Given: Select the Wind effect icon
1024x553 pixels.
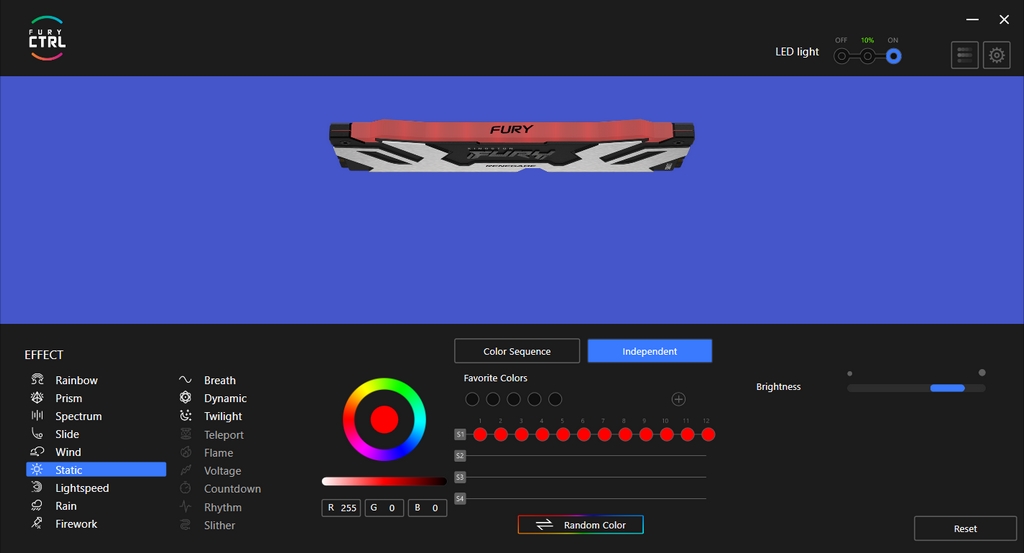Looking at the screenshot, I should tap(37, 452).
